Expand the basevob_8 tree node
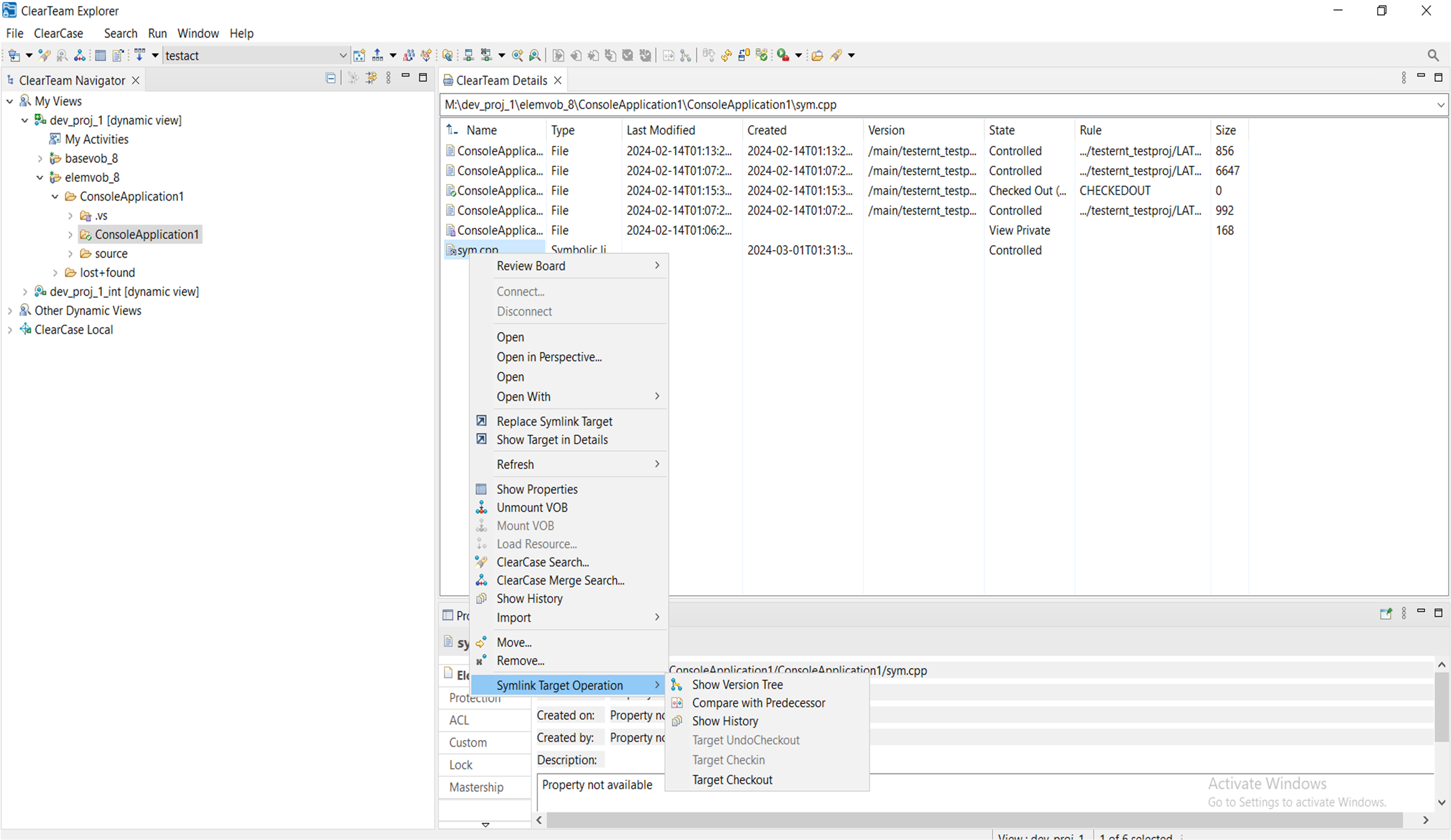The image size is (1451, 840). [x=40, y=158]
